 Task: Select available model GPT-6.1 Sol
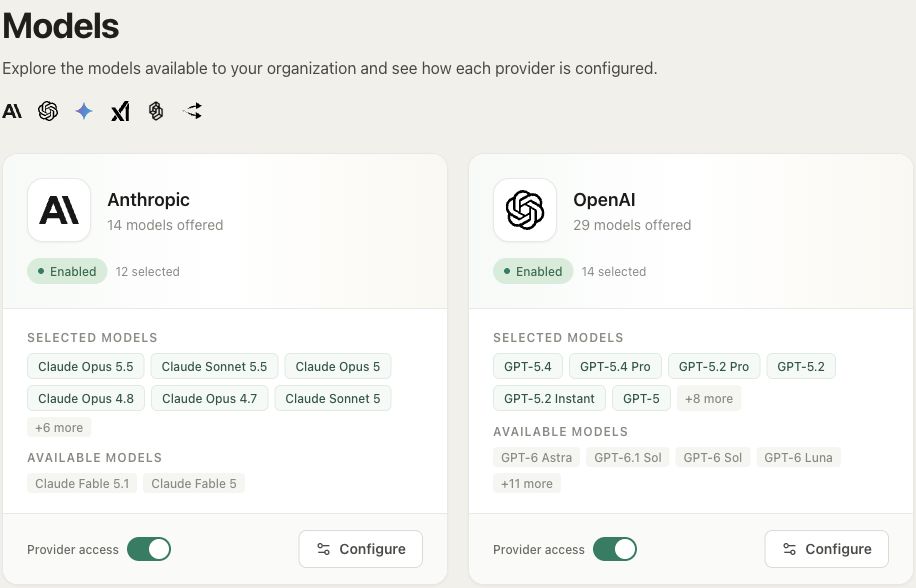pyautogui.click(x=628, y=457)
